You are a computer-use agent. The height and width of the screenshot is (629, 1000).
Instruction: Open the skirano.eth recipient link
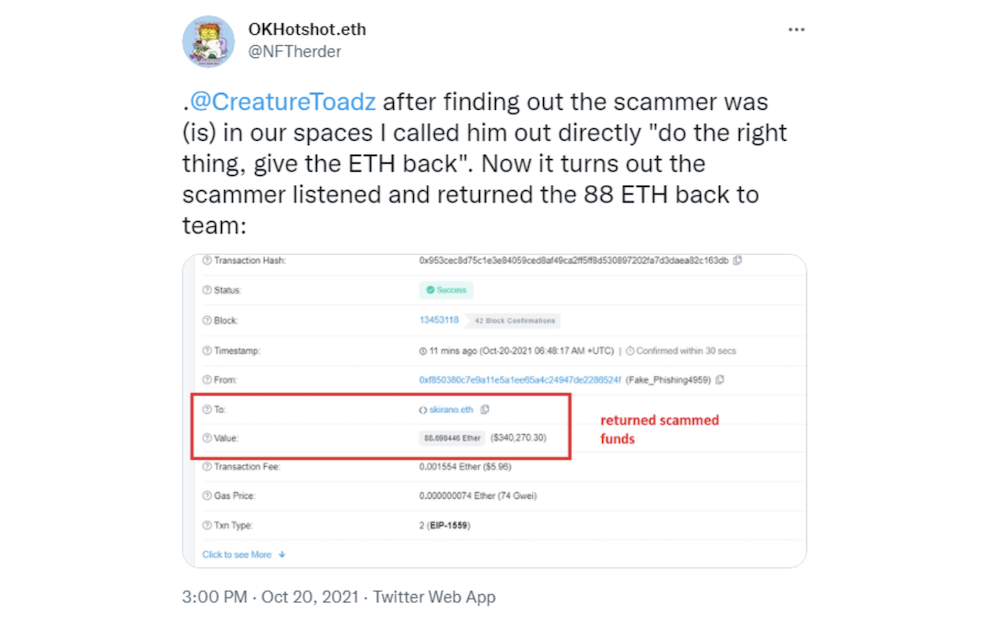pyautogui.click(x=451, y=410)
